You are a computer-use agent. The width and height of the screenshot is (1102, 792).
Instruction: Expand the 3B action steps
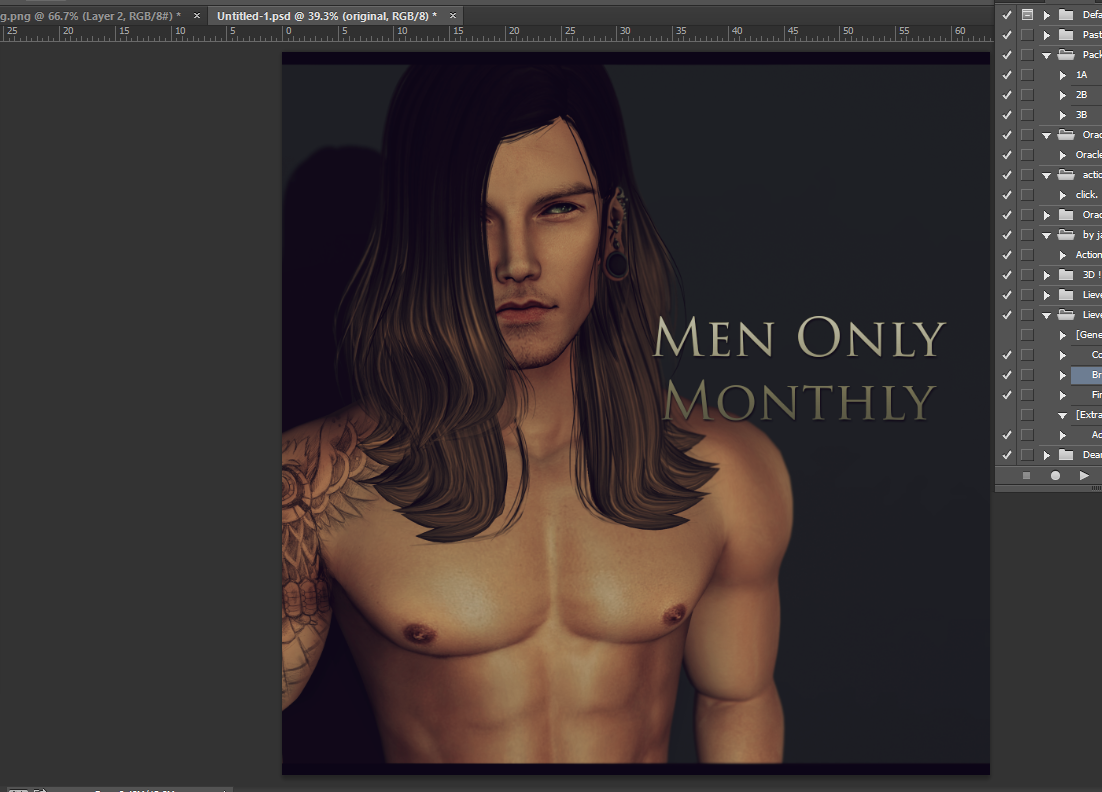tap(1063, 115)
